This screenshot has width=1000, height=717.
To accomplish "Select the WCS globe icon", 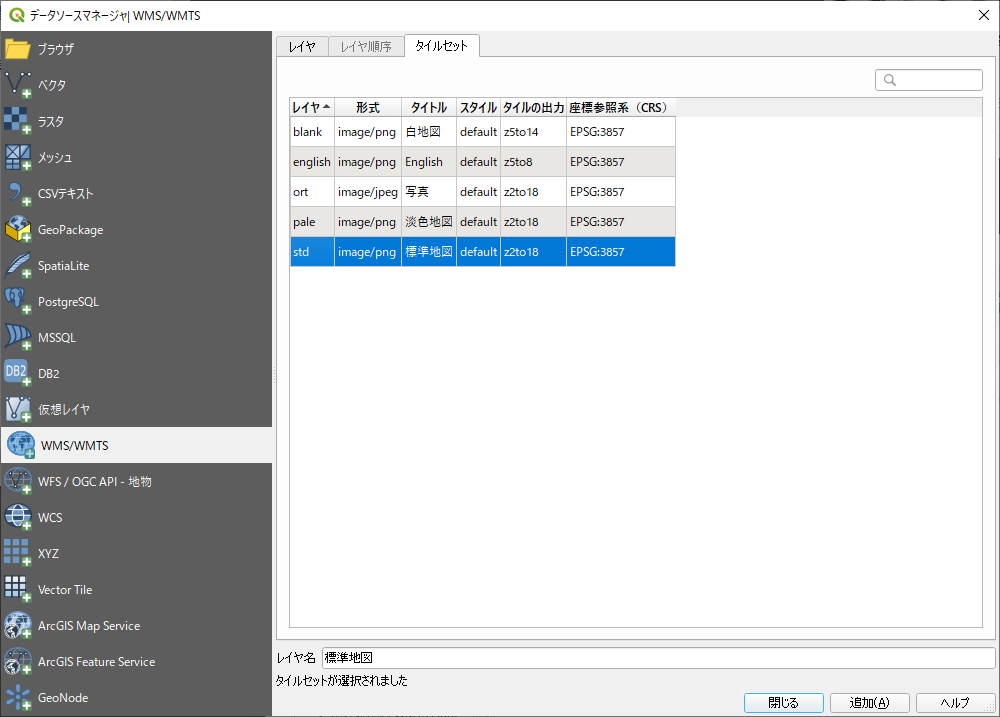I will click(x=17, y=517).
